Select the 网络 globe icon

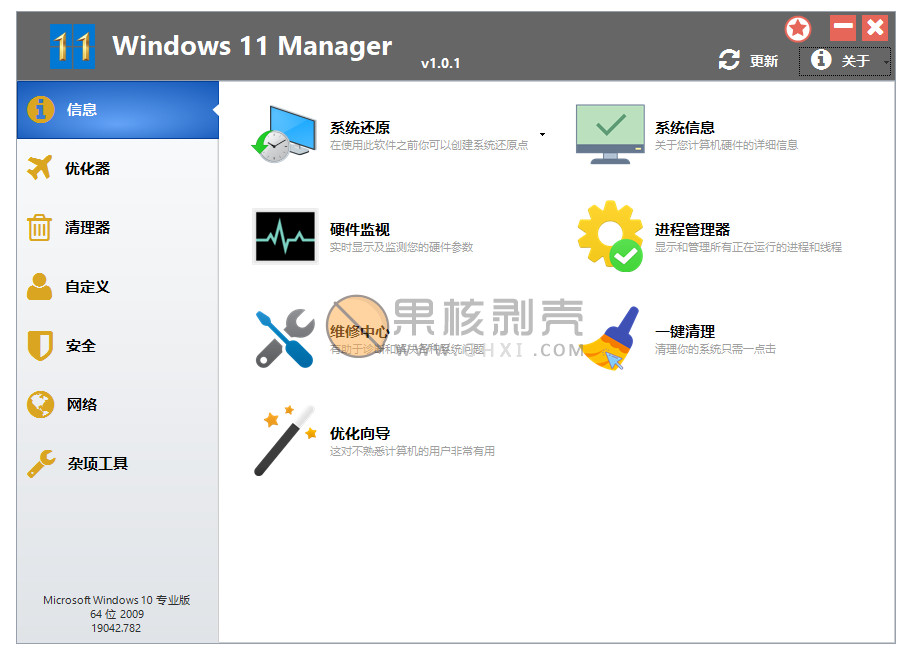click(x=40, y=404)
